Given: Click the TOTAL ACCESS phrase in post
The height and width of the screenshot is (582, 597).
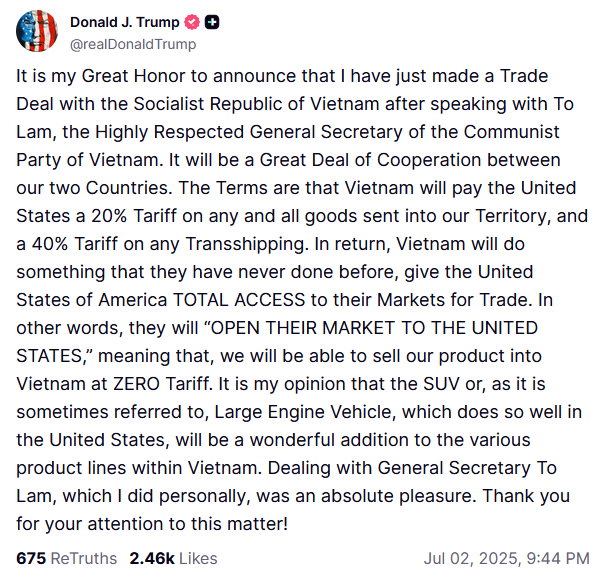Looking at the screenshot, I should [x=239, y=300].
